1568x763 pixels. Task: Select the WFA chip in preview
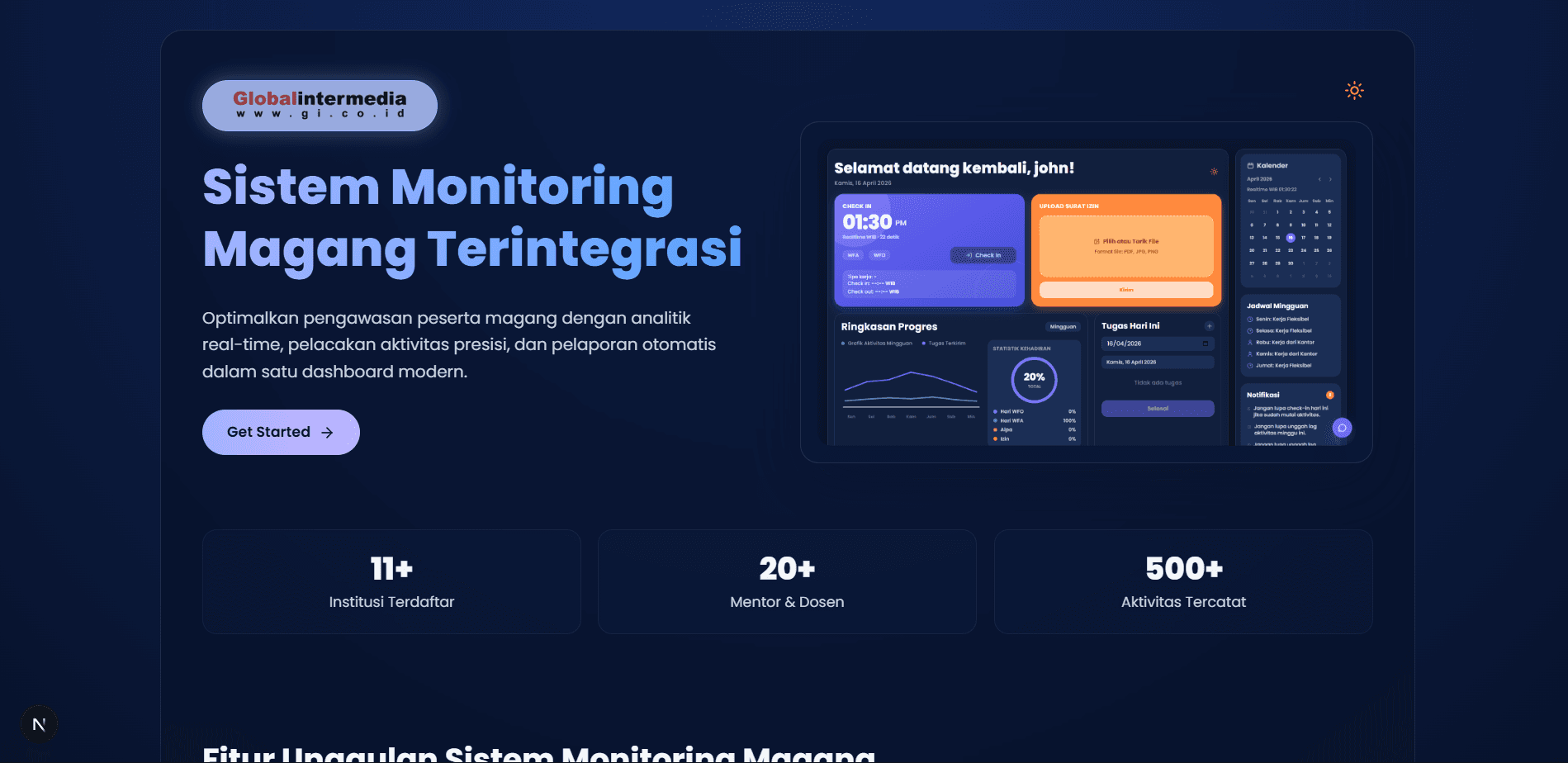[x=853, y=255]
